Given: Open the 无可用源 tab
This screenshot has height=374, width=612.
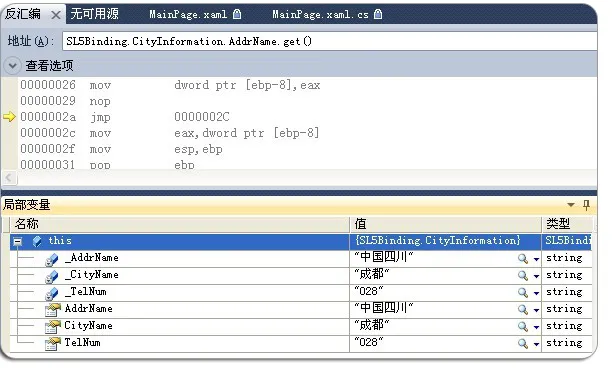Looking at the screenshot, I should 94,14.
